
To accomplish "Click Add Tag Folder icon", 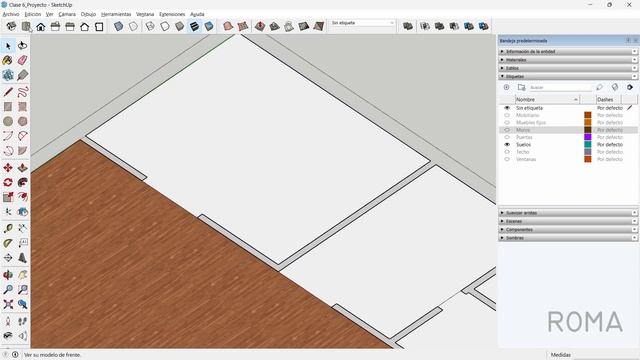I will pyautogui.click(x=521, y=87).
